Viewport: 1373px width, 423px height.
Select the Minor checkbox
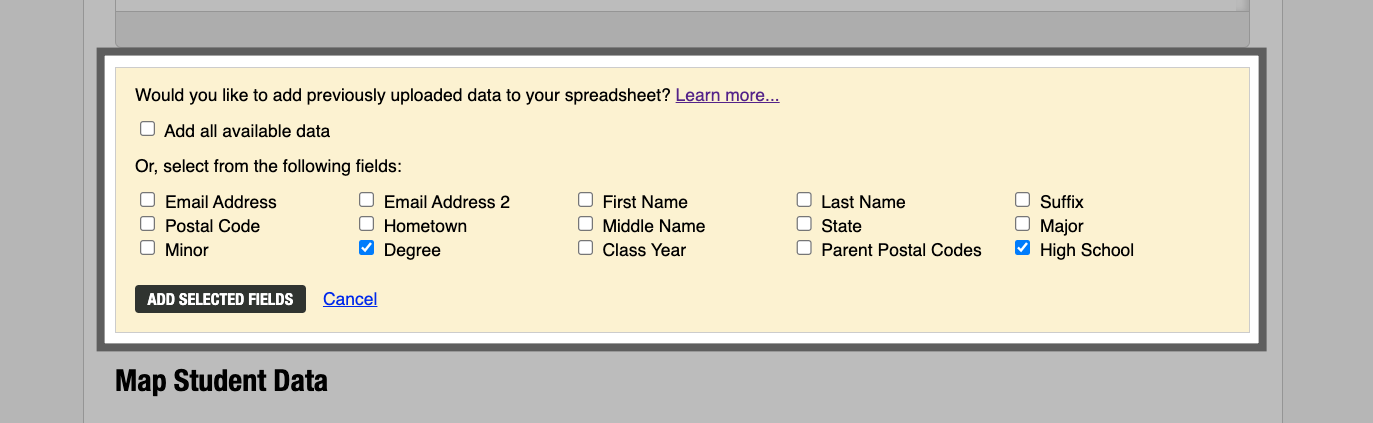coord(148,248)
